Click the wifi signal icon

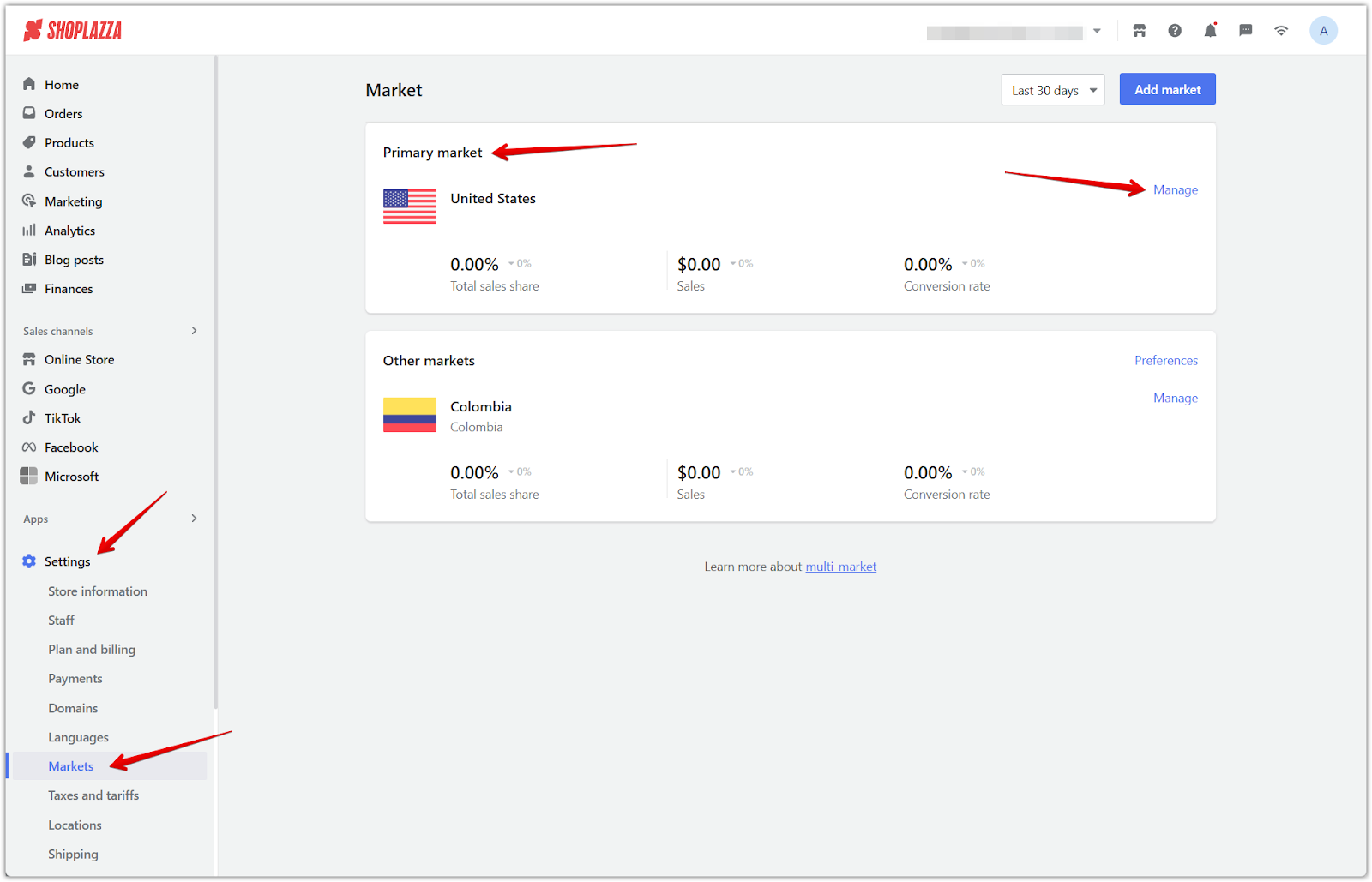pos(1281,31)
